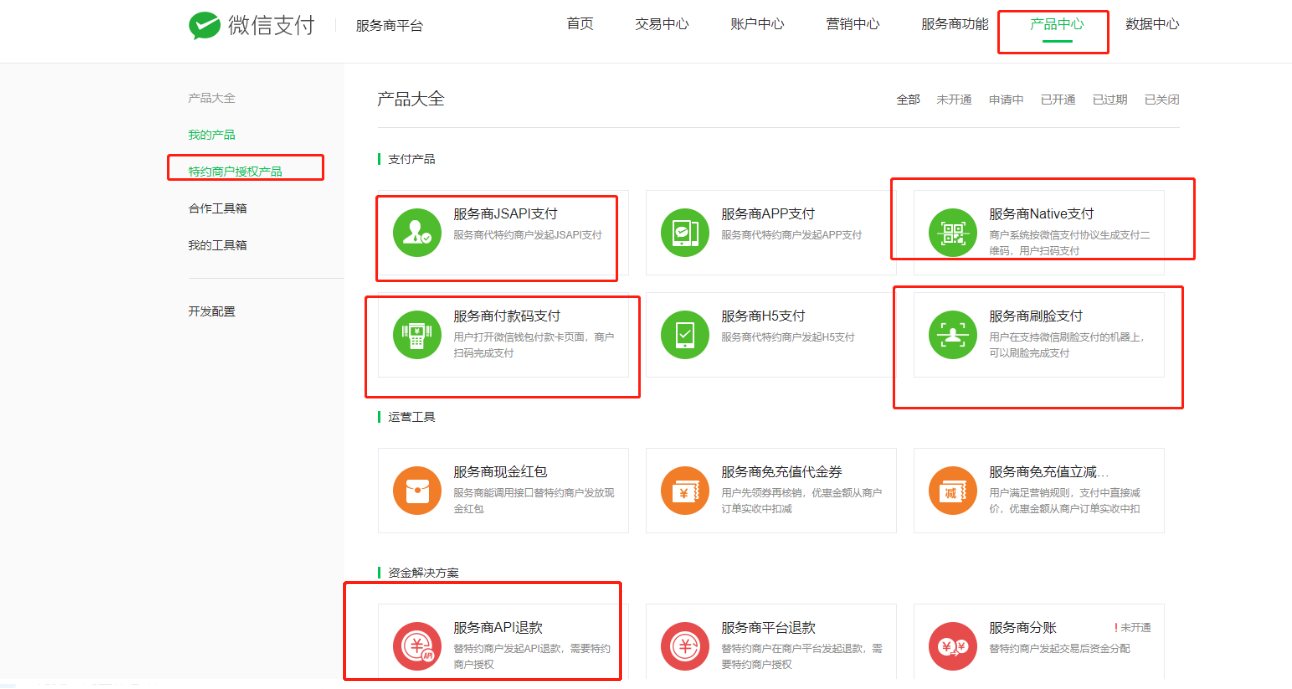1292x689 pixels.
Task: Open the 数据中心 navigation tab
Action: tap(1152, 24)
